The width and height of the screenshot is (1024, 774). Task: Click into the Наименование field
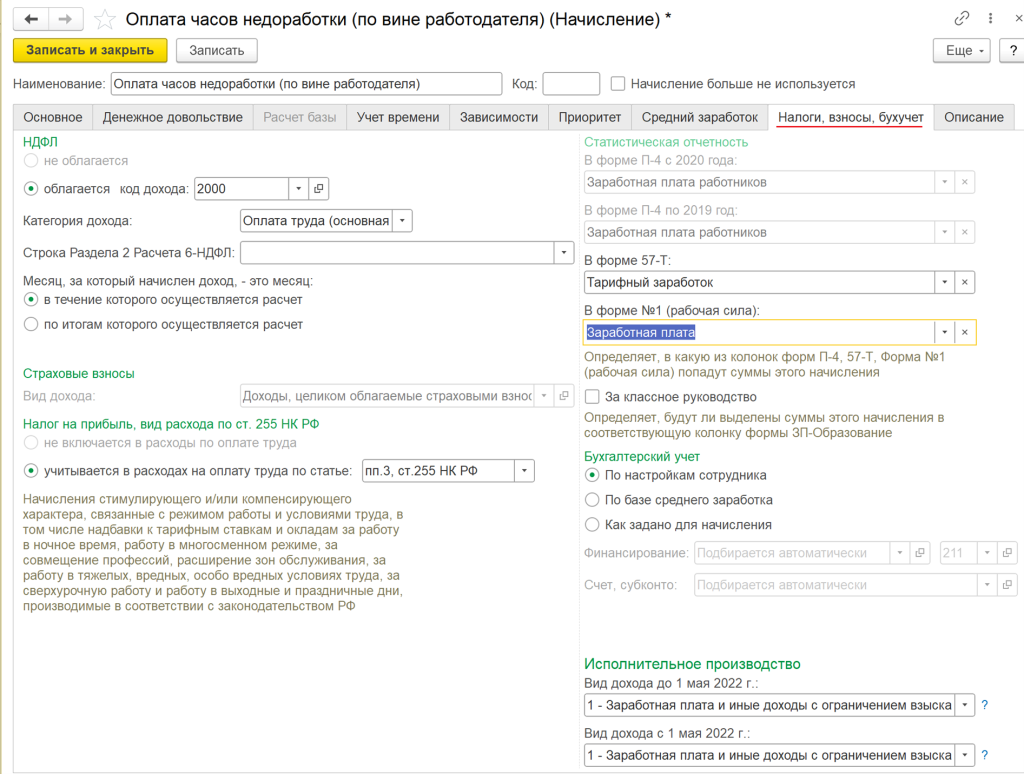(x=306, y=84)
